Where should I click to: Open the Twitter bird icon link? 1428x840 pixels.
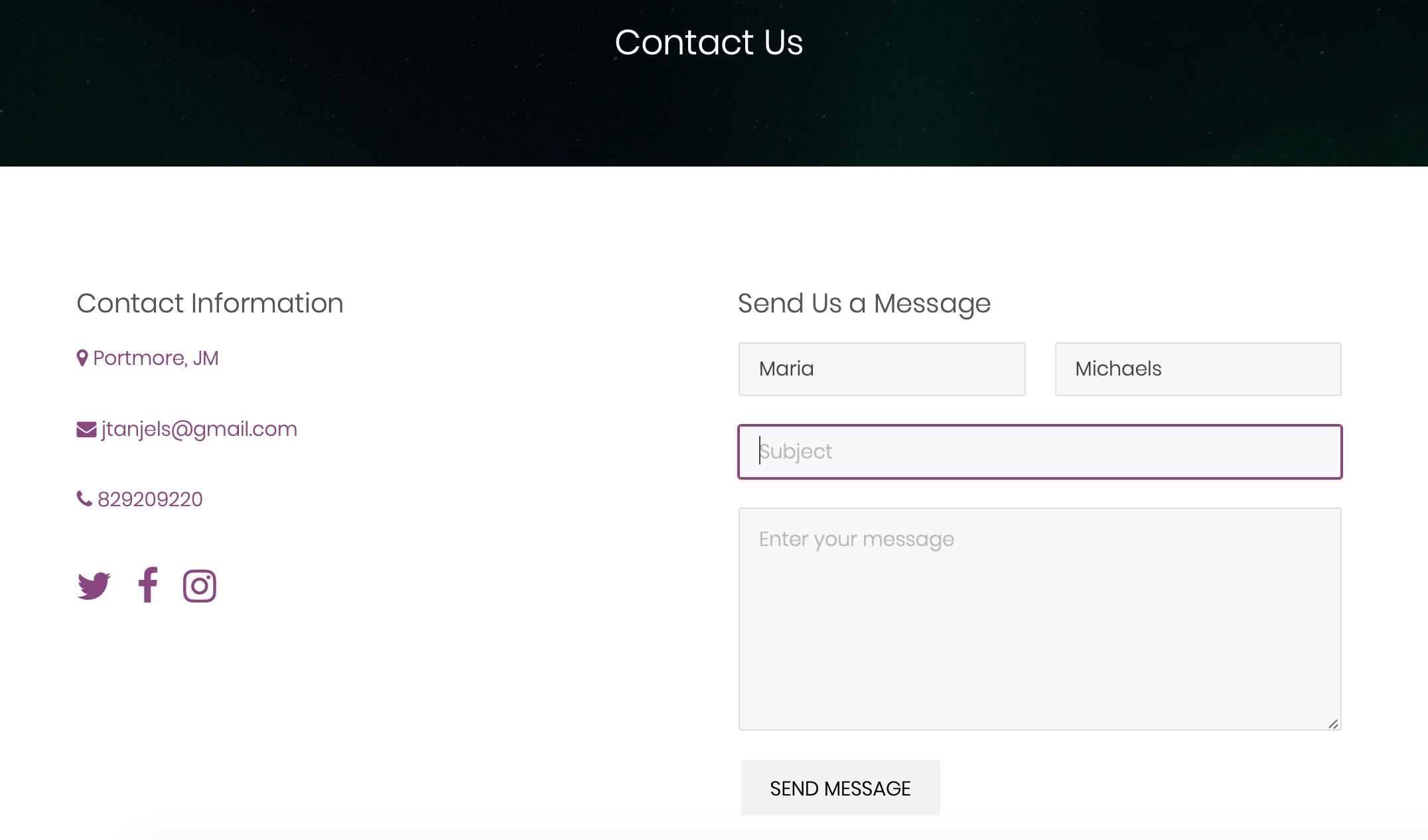(x=94, y=586)
